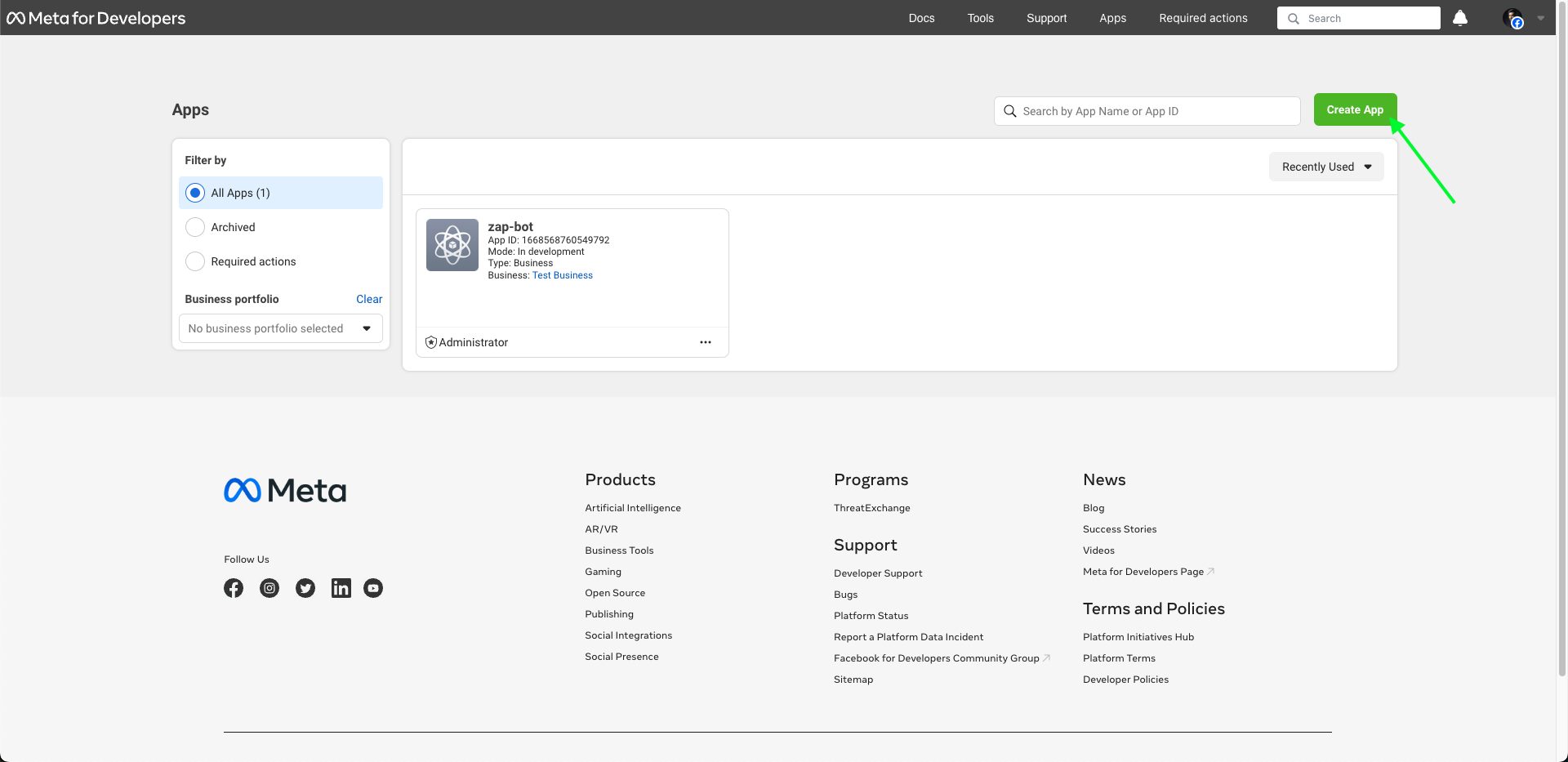
Task: Click the magnifier icon in header search
Action: pyautogui.click(x=1294, y=18)
